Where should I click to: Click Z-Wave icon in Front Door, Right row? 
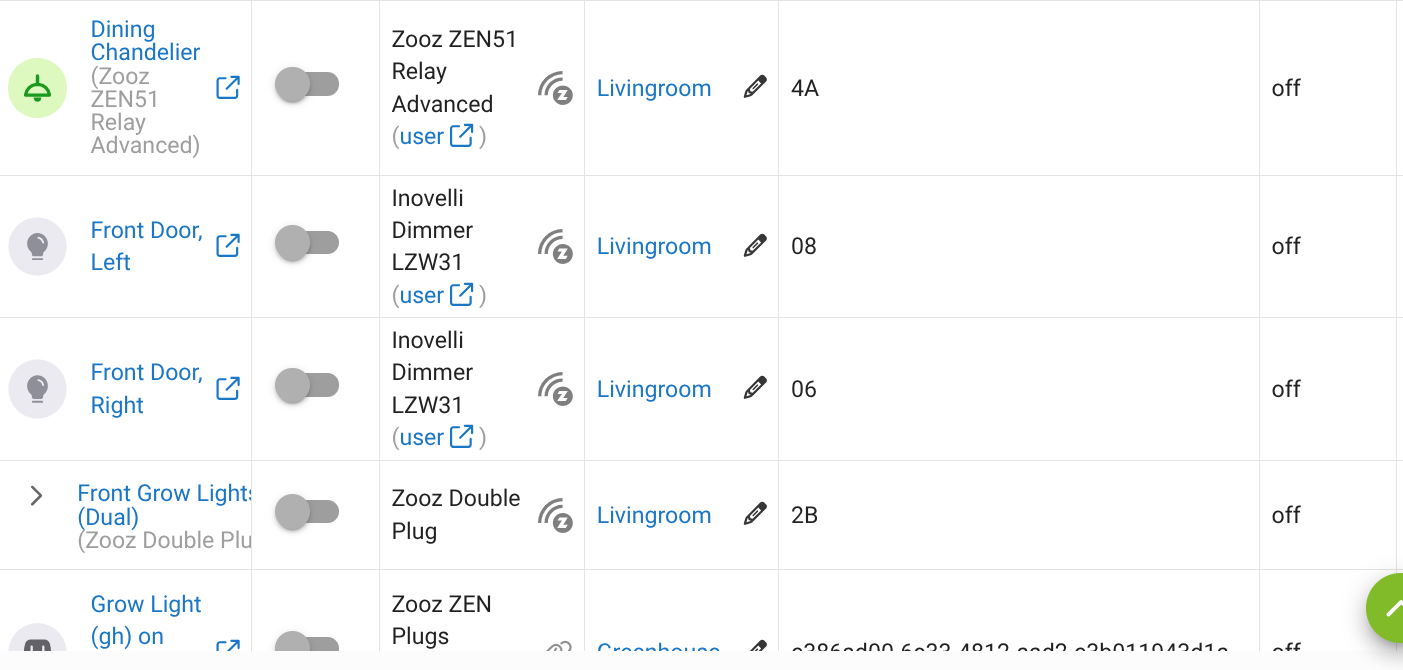click(555, 389)
